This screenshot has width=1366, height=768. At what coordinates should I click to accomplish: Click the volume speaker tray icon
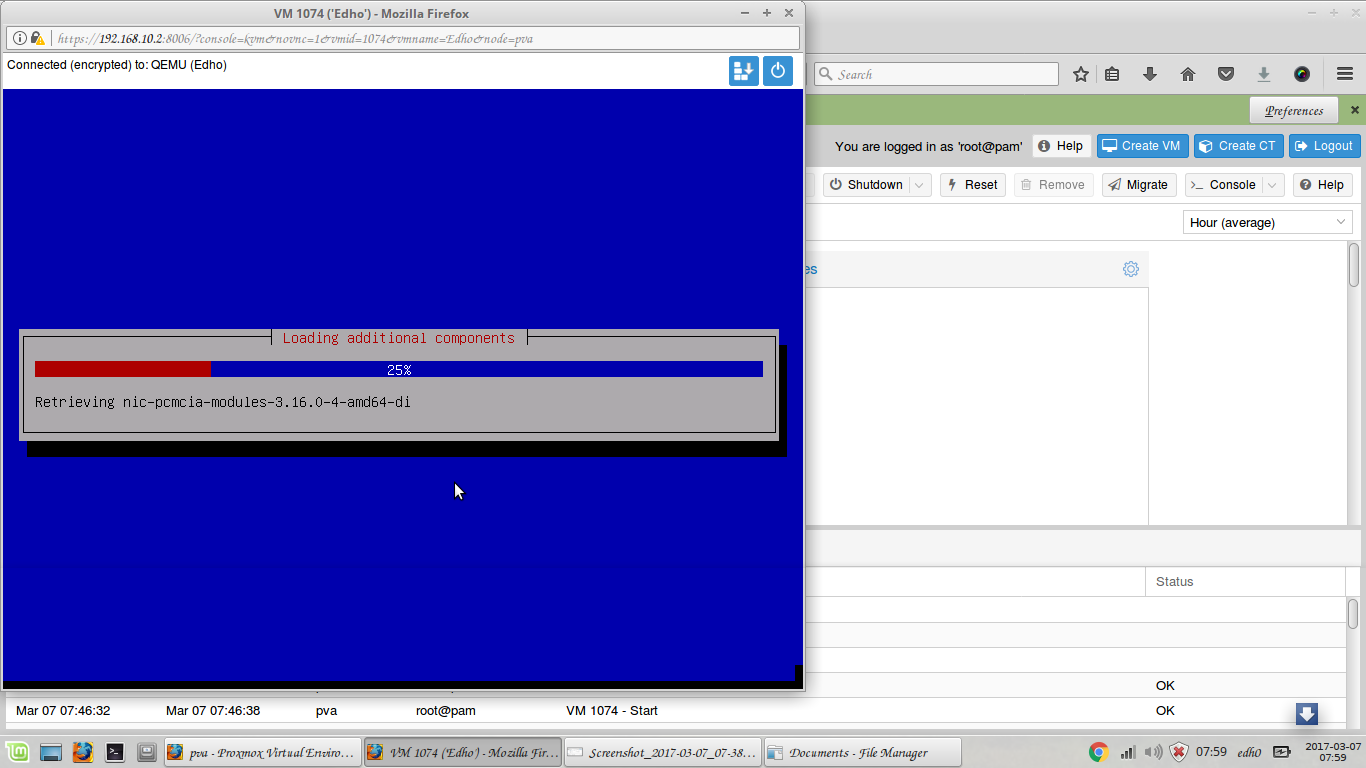1153,752
